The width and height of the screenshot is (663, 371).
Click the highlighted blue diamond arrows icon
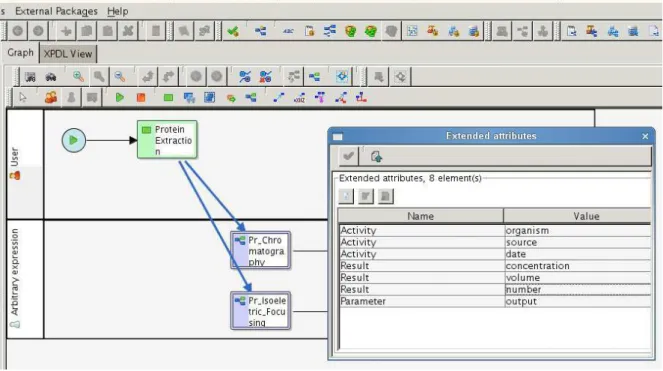pyautogui.click(x=342, y=77)
